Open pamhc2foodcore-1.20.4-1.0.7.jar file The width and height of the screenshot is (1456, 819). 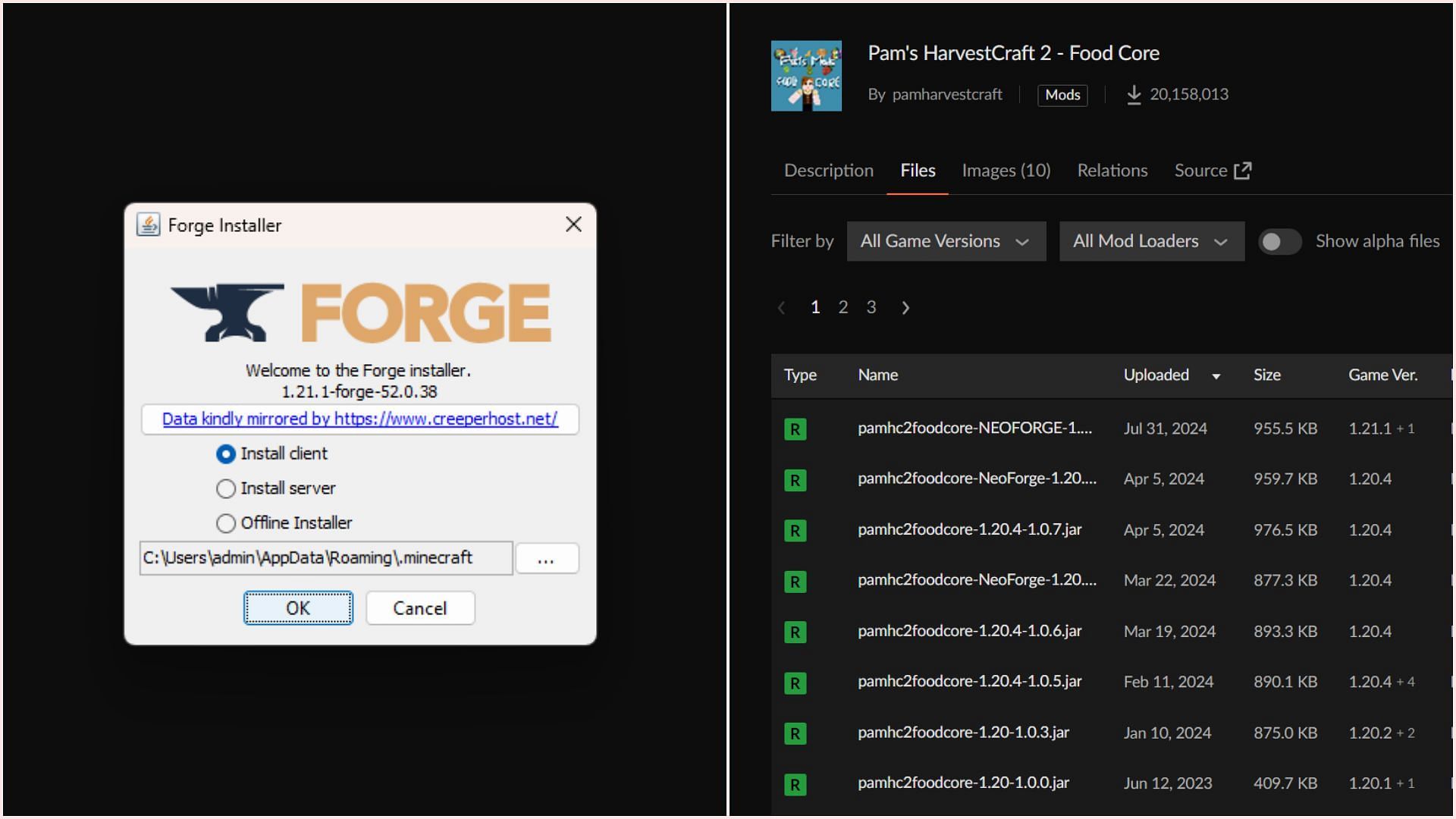(x=970, y=530)
